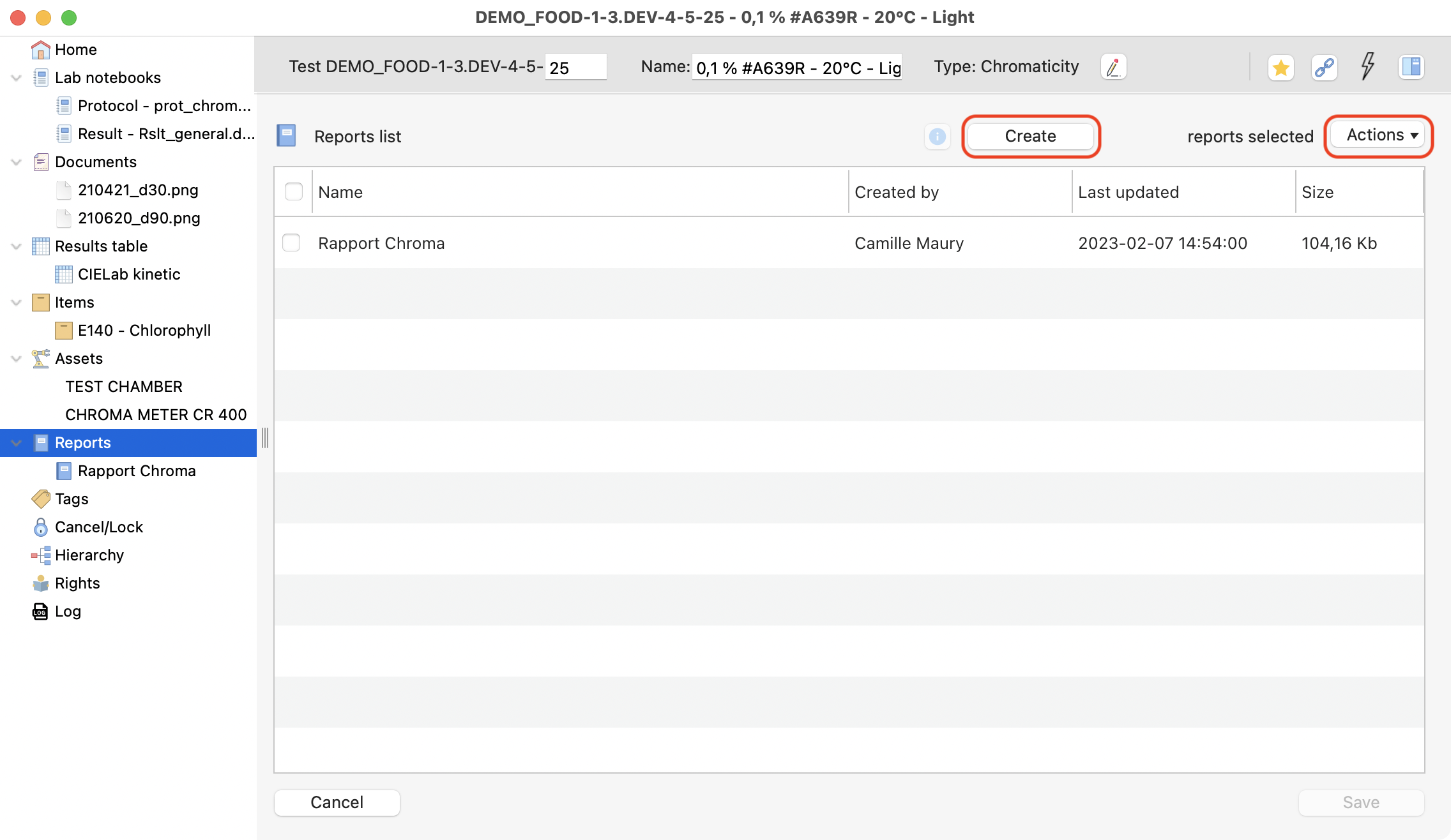The width and height of the screenshot is (1451, 840).
Task: Click the Protocol notebook page icon
Action: (x=63, y=106)
